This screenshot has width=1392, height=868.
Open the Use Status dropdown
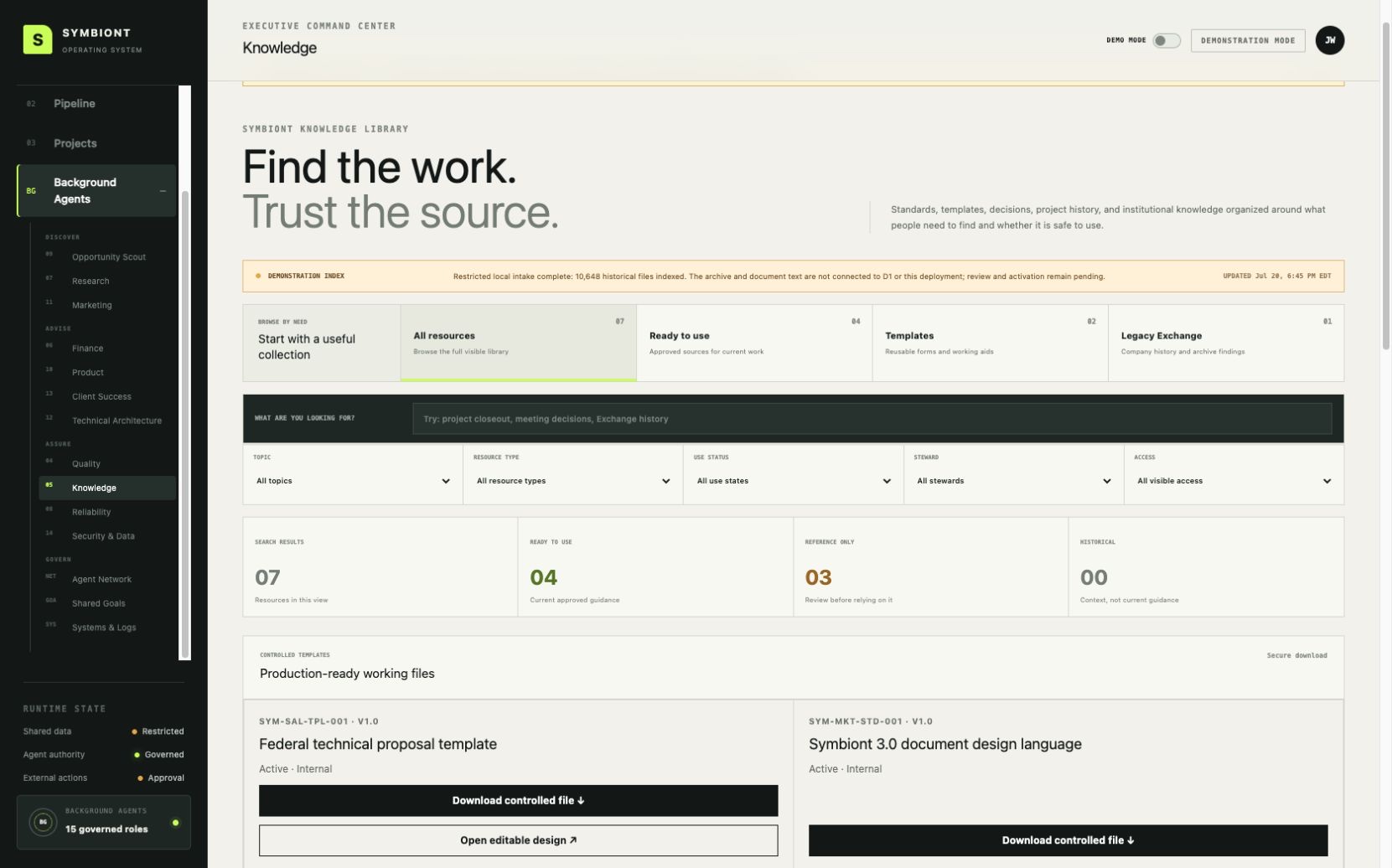coord(794,481)
